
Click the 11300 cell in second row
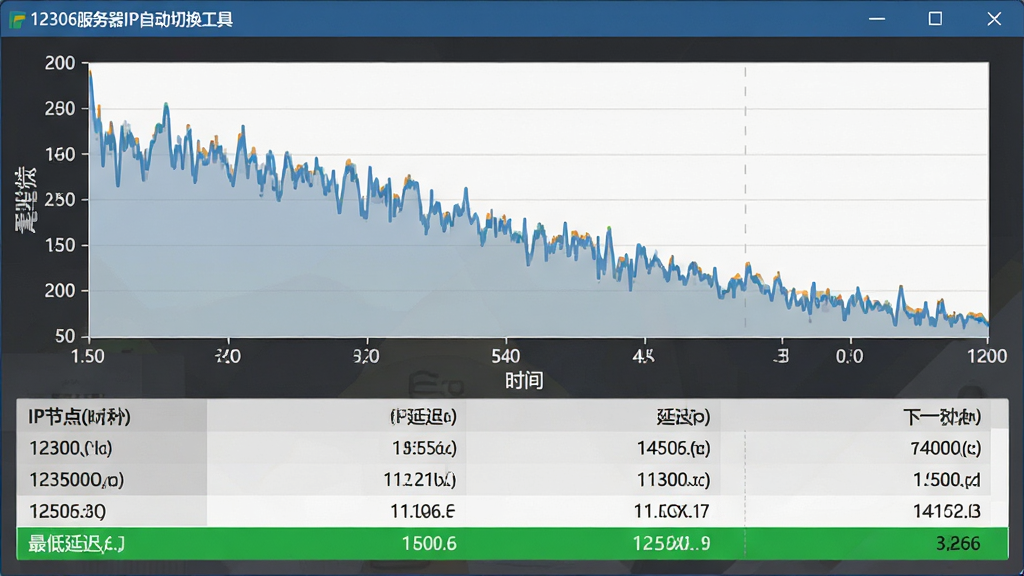(x=673, y=479)
